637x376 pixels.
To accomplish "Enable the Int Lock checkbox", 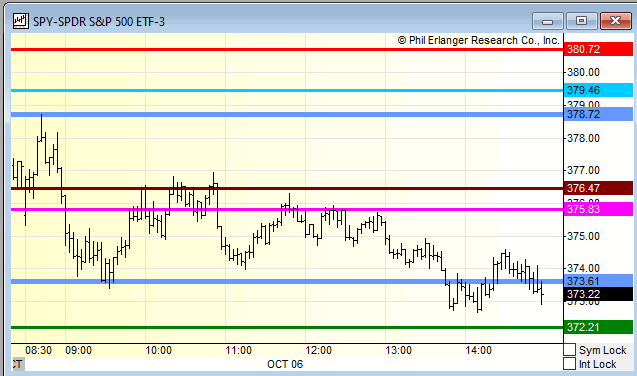I will coord(570,364).
